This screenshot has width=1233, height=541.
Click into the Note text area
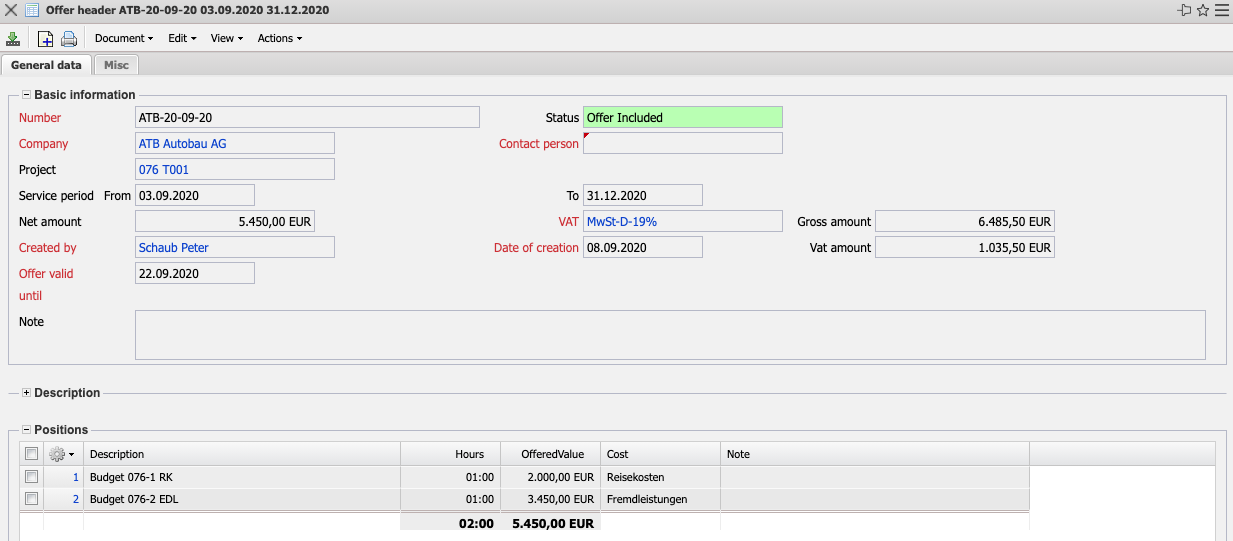(x=669, y=334)
